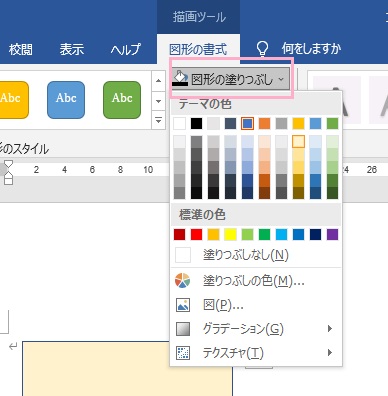Choose red standard color
This screenshot has height=396, width=388.
196,235
